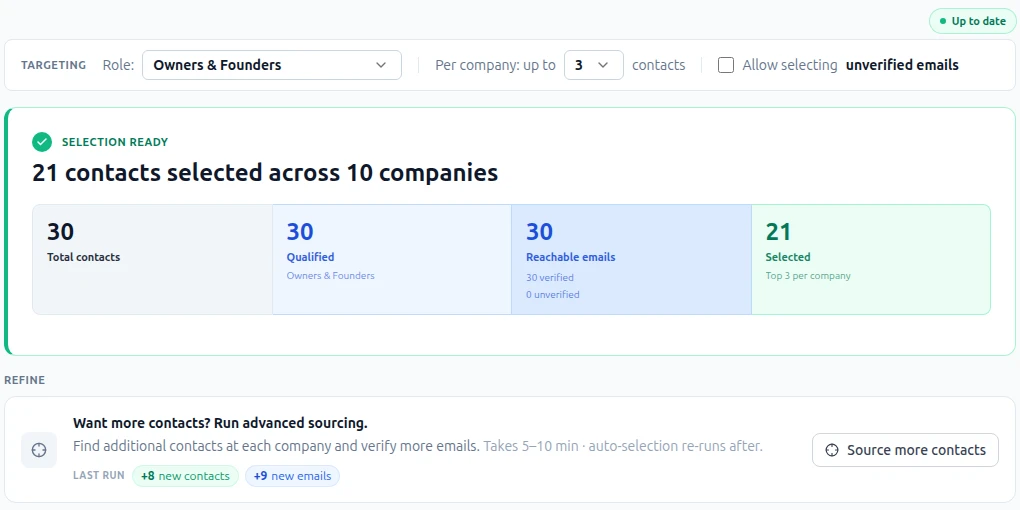Enable Allow selecting unverified emails checkbox
This screenshot has height=510, width=1020.
coord(726,65)
